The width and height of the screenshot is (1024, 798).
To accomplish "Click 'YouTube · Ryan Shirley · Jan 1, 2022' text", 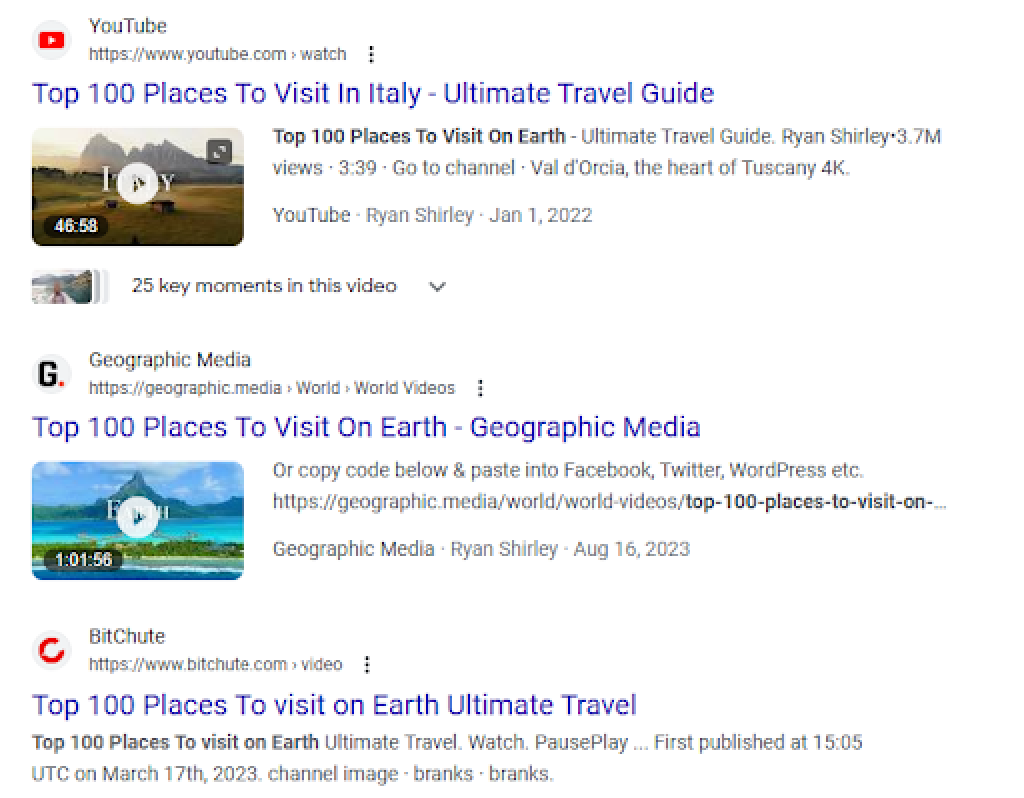I will pyautogui.click(x=432, y=215).
